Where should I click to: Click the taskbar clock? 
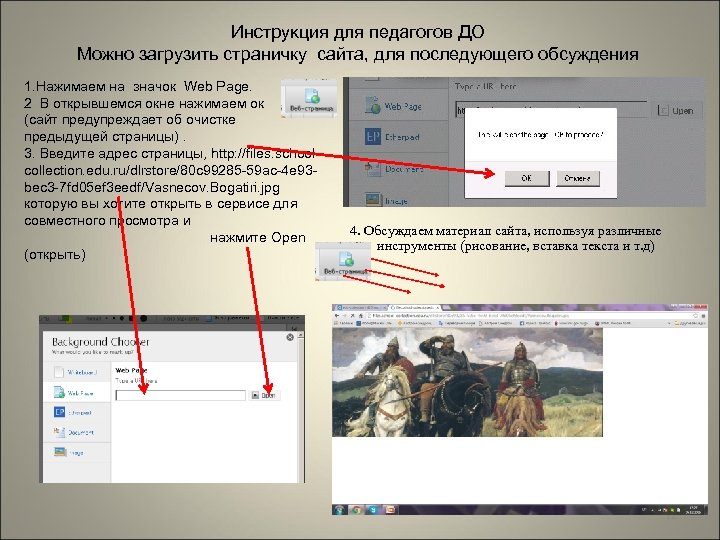[x=692, y=510]
